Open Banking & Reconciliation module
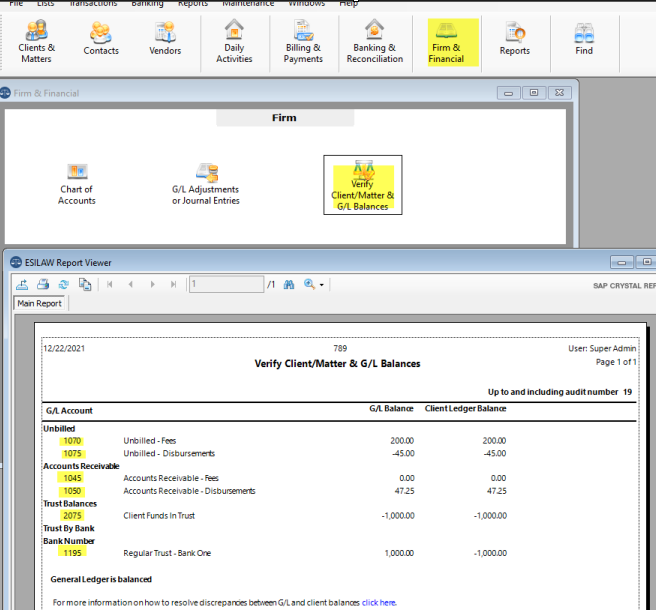 pos(374,41)
